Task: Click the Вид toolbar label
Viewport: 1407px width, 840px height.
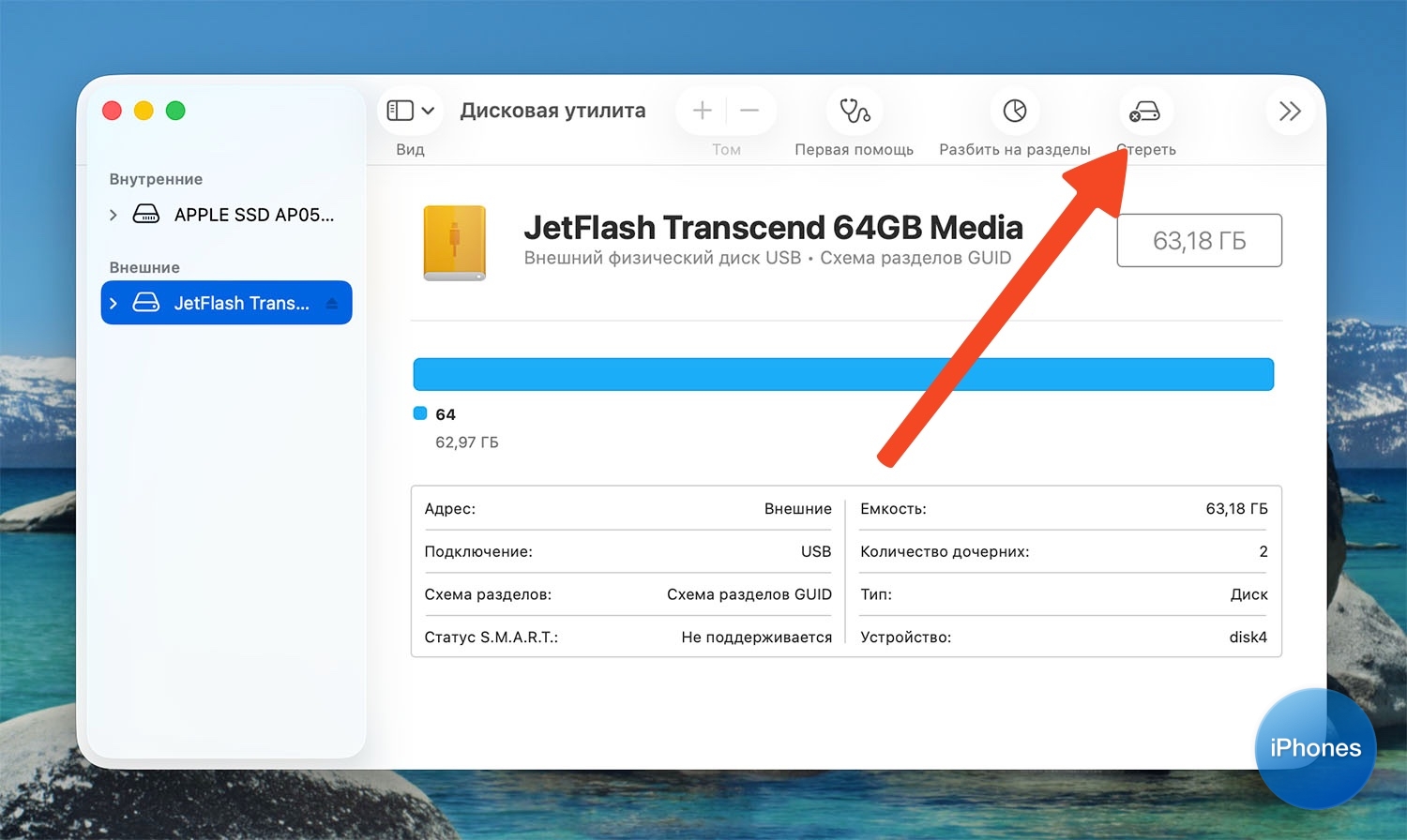Action: (x=410, y=150)
